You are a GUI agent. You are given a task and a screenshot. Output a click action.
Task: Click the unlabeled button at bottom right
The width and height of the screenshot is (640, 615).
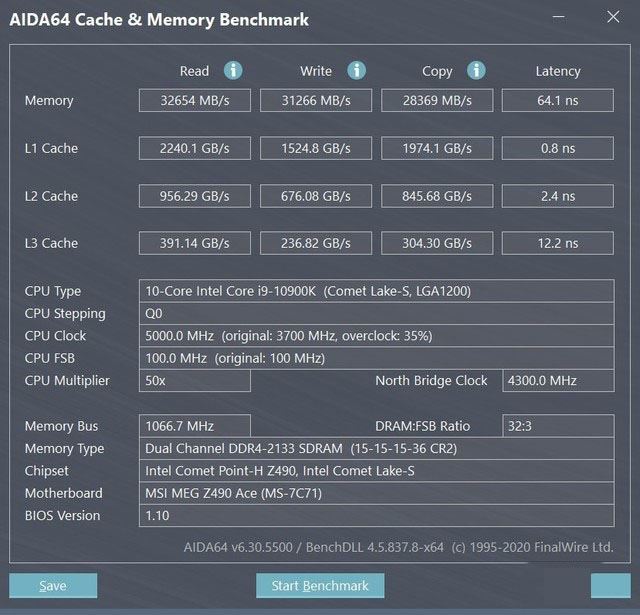[x=611, y=586]
